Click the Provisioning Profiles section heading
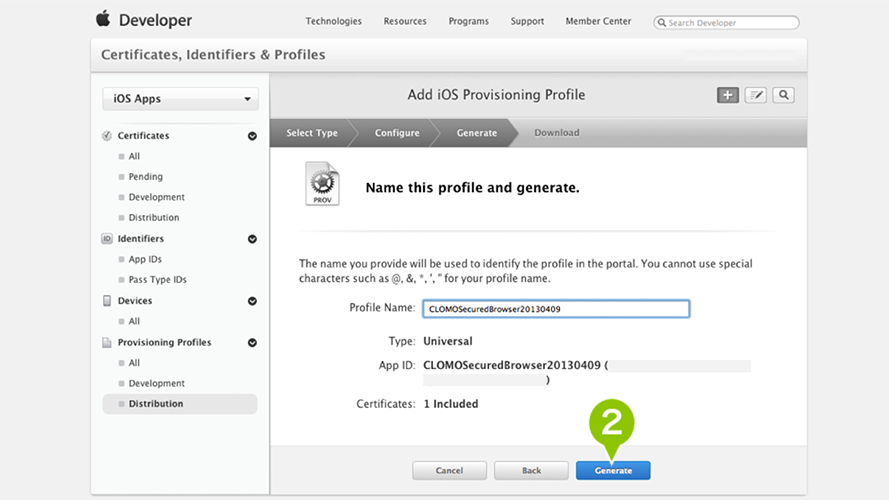Screen dimensions: 889x500 pos(164,342)
